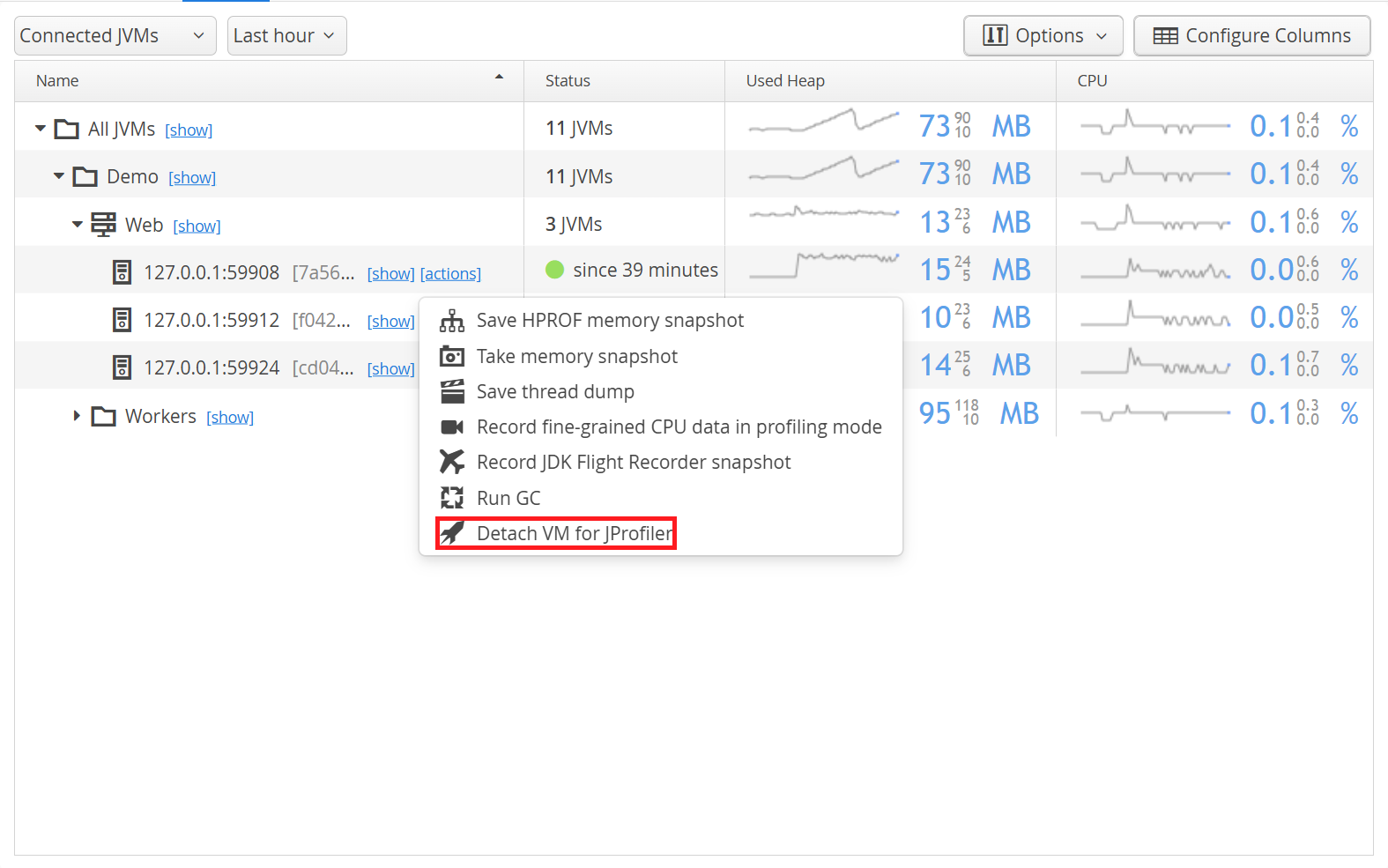Click the [show] link for 127.0.0.1:59912
The image size is (1388, 868).
(x=391, y=322)
